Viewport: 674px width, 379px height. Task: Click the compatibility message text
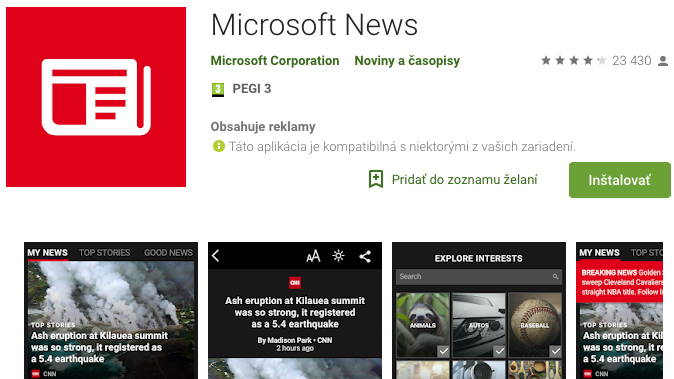[x=402, y=147]
